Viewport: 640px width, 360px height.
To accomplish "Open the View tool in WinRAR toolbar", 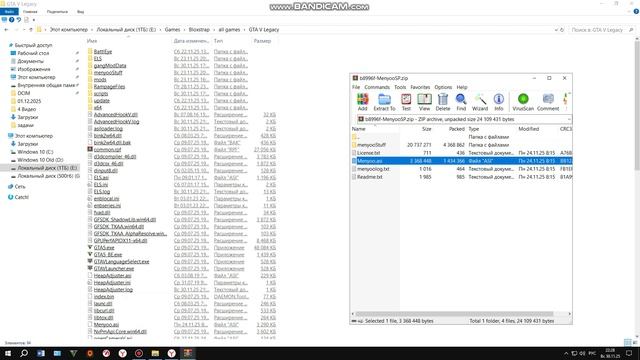I will [x=424, y=102].
